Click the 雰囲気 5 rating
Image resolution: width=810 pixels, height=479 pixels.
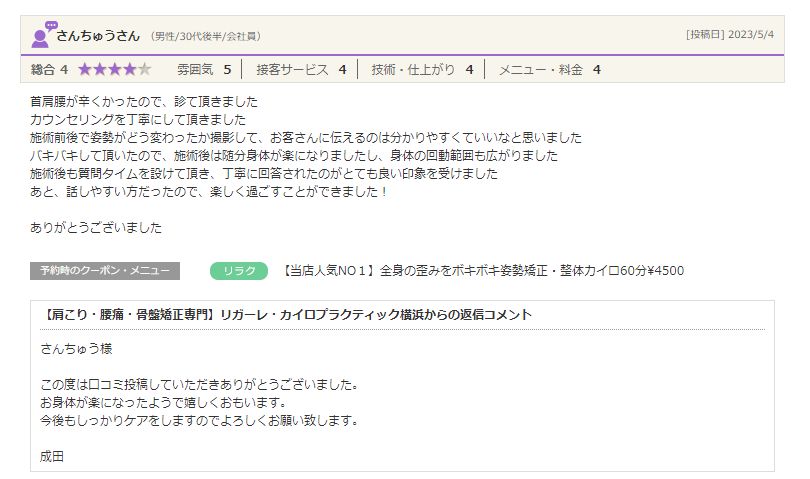click(x=204, y=70)
